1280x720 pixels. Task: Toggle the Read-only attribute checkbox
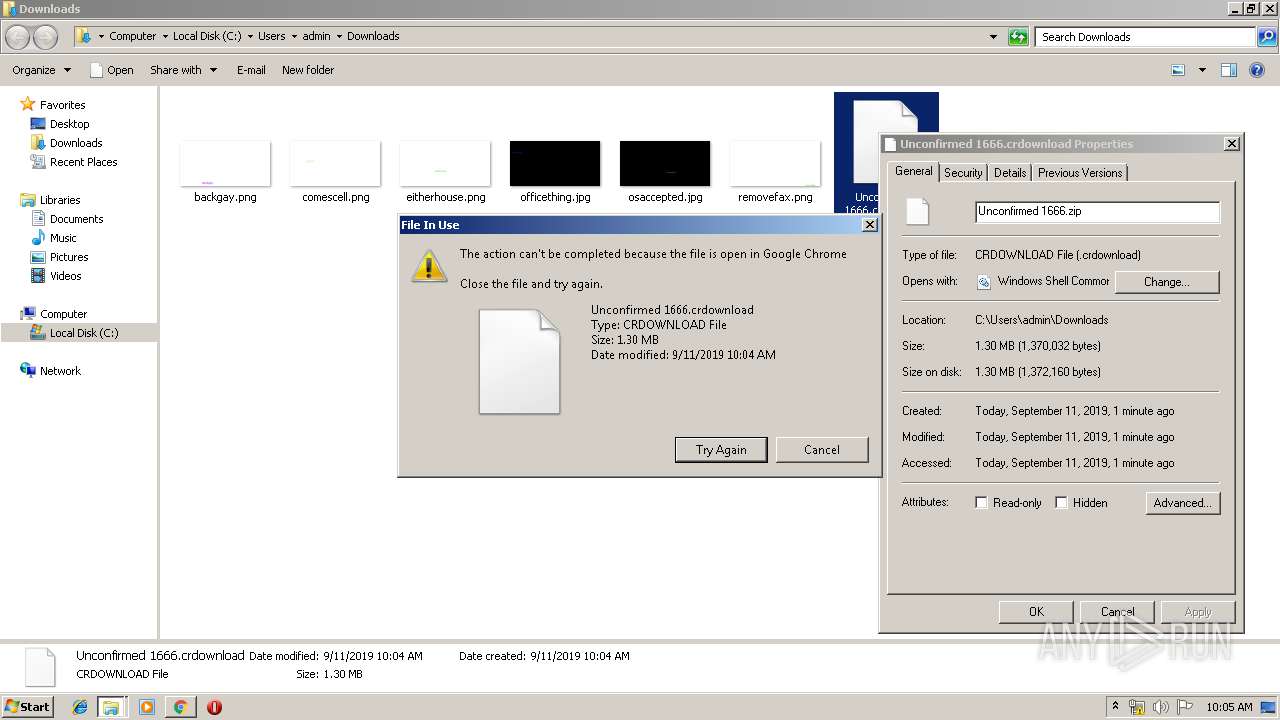click(x=981, y=503)
